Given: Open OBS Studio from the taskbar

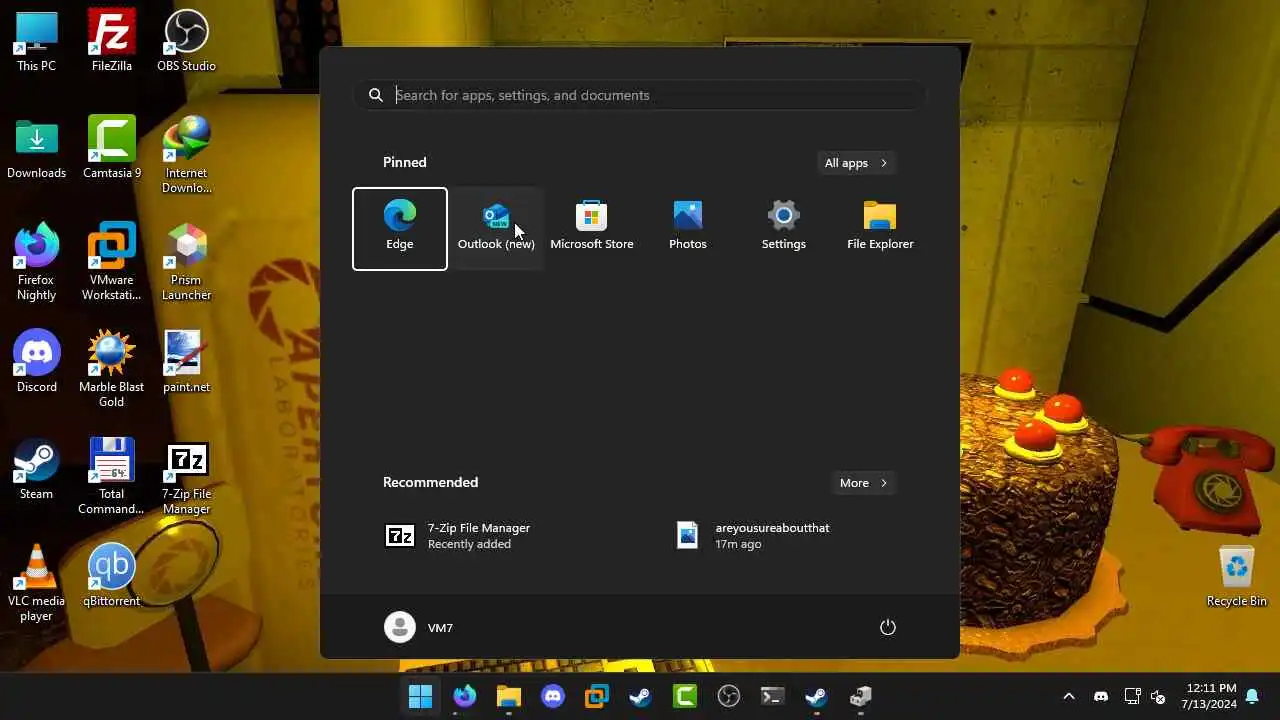Looking at the screenshot, I should (x=729, y=696).
